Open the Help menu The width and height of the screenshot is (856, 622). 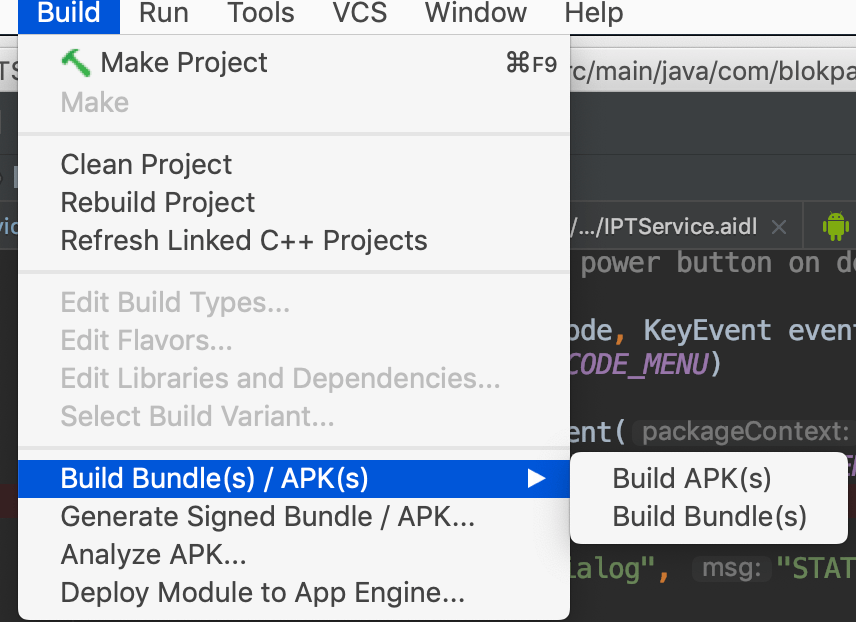point(593,13)
